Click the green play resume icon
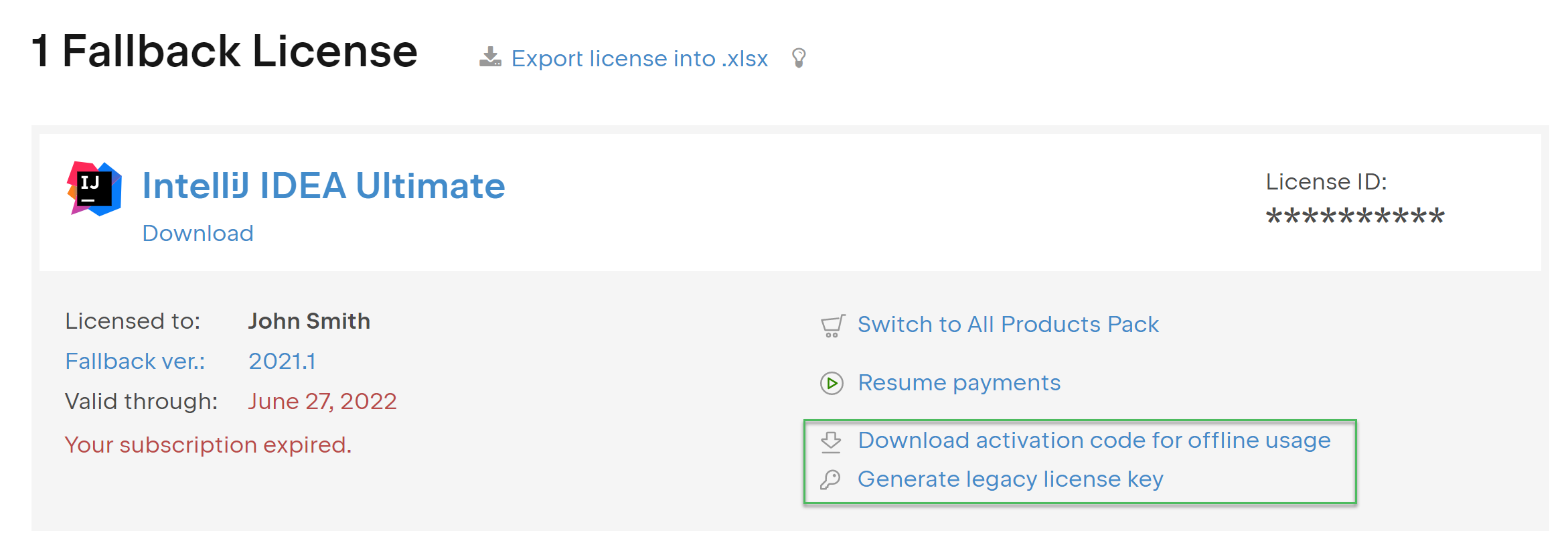This screenshot has width=1568, height=549. coord(832,384)
